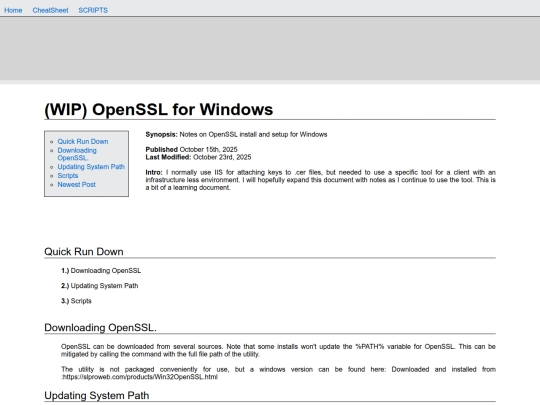Follow the Downloading OpenSSL. contents link
The image size is (540, 405).
pyautogui.click(x=77, y=154)
